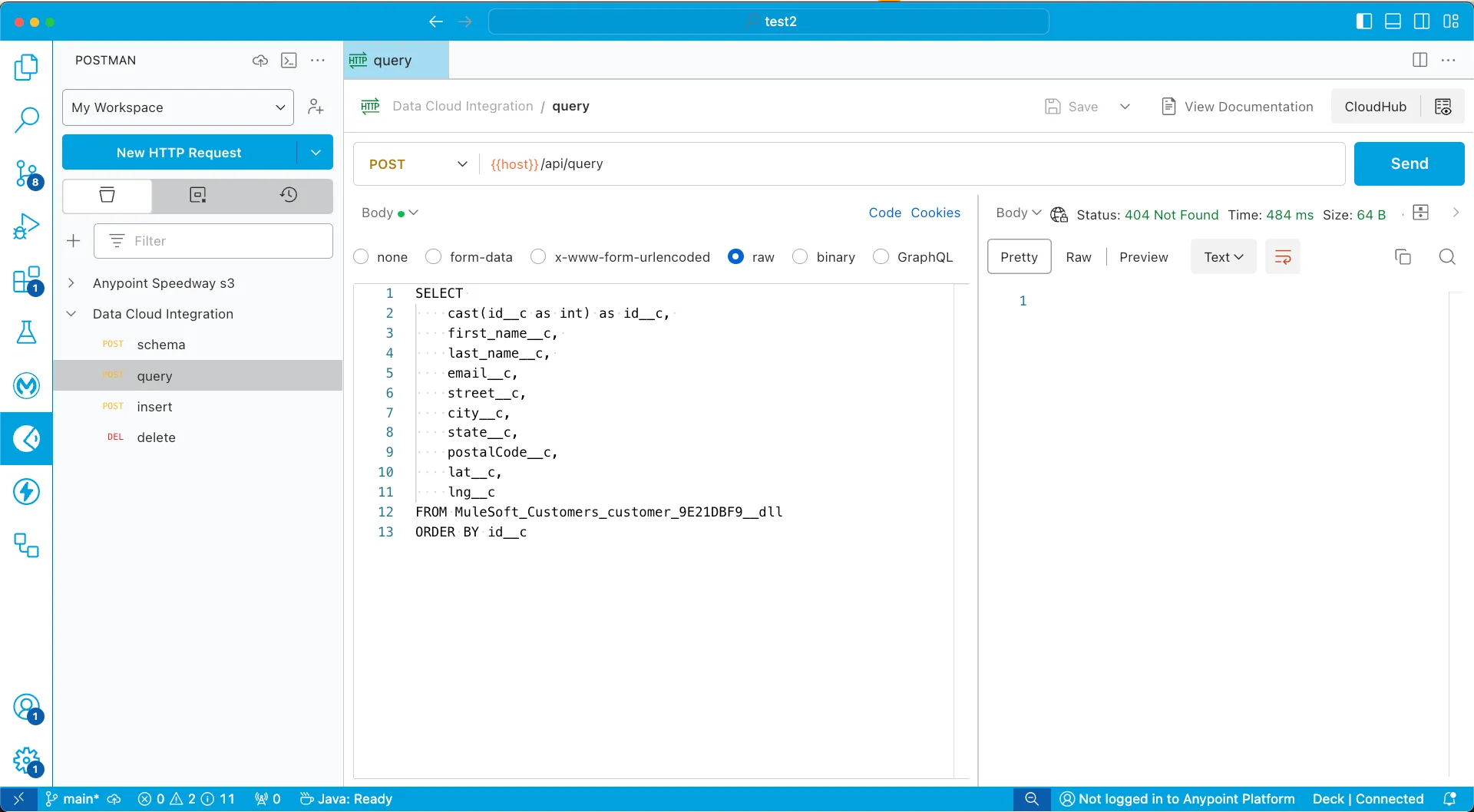Open the Save options chevron

pyautogui.click(x=1125, y=107)
